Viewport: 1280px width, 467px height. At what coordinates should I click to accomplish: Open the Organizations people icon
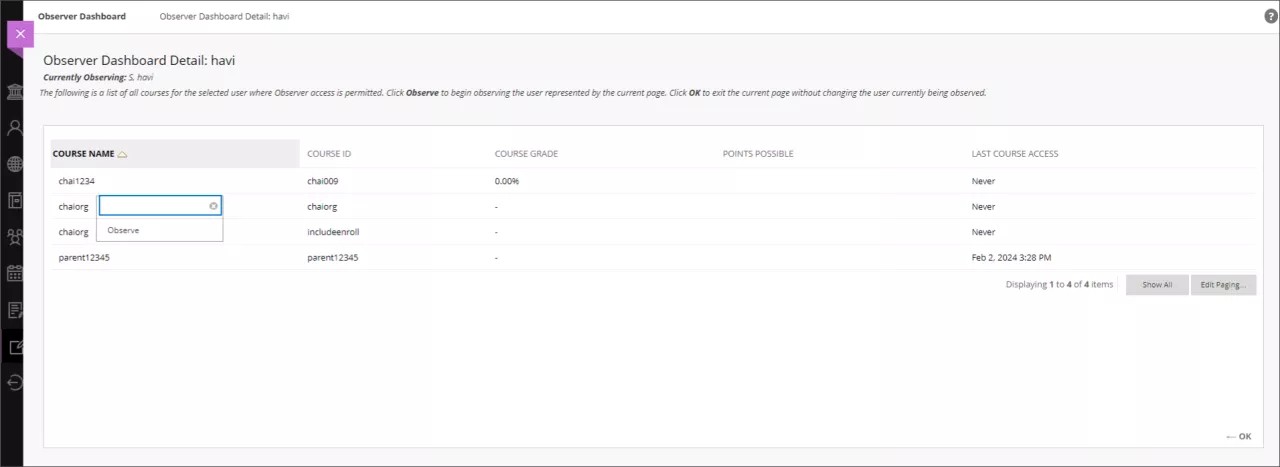point(15,237)
